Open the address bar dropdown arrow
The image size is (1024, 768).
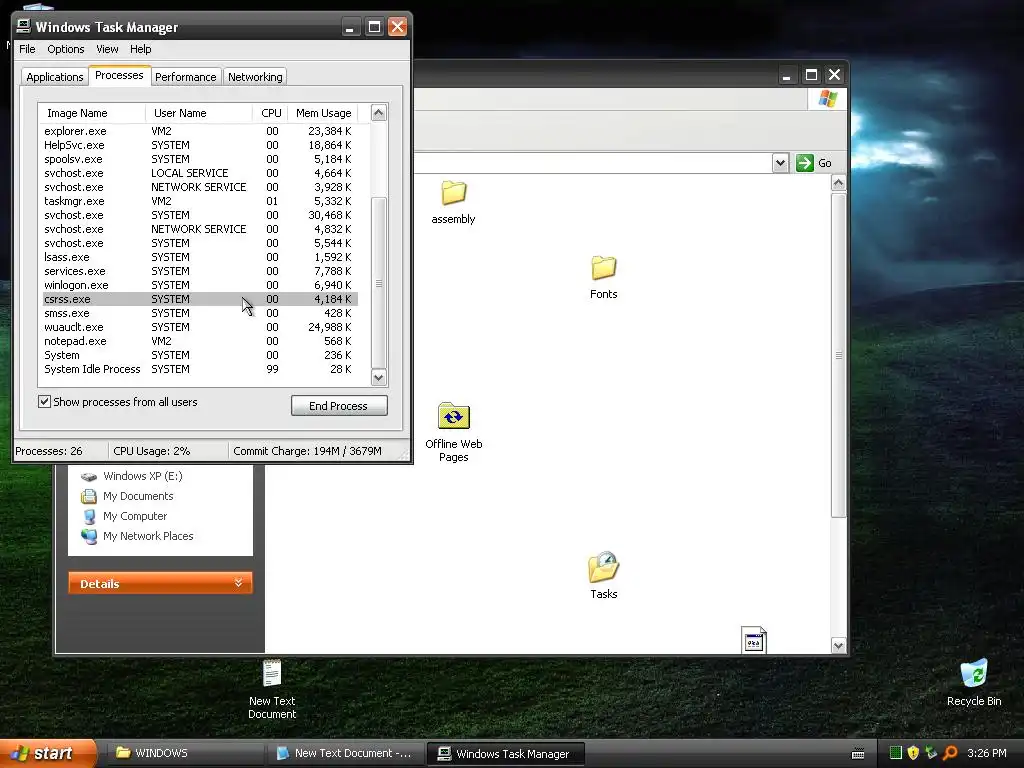pyautogui.click(x=780, y=163)
